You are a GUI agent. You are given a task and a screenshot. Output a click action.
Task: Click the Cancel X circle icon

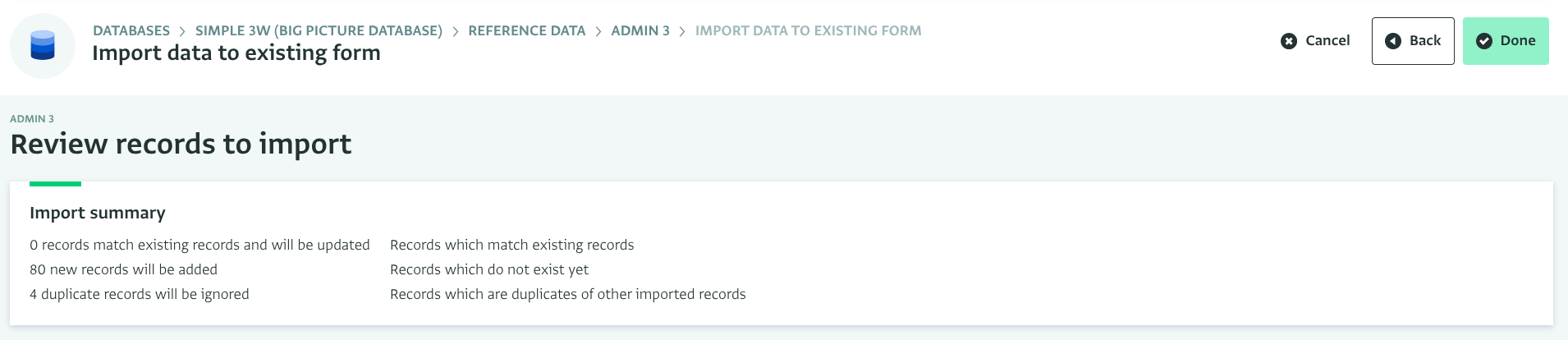pos(1289,41)
